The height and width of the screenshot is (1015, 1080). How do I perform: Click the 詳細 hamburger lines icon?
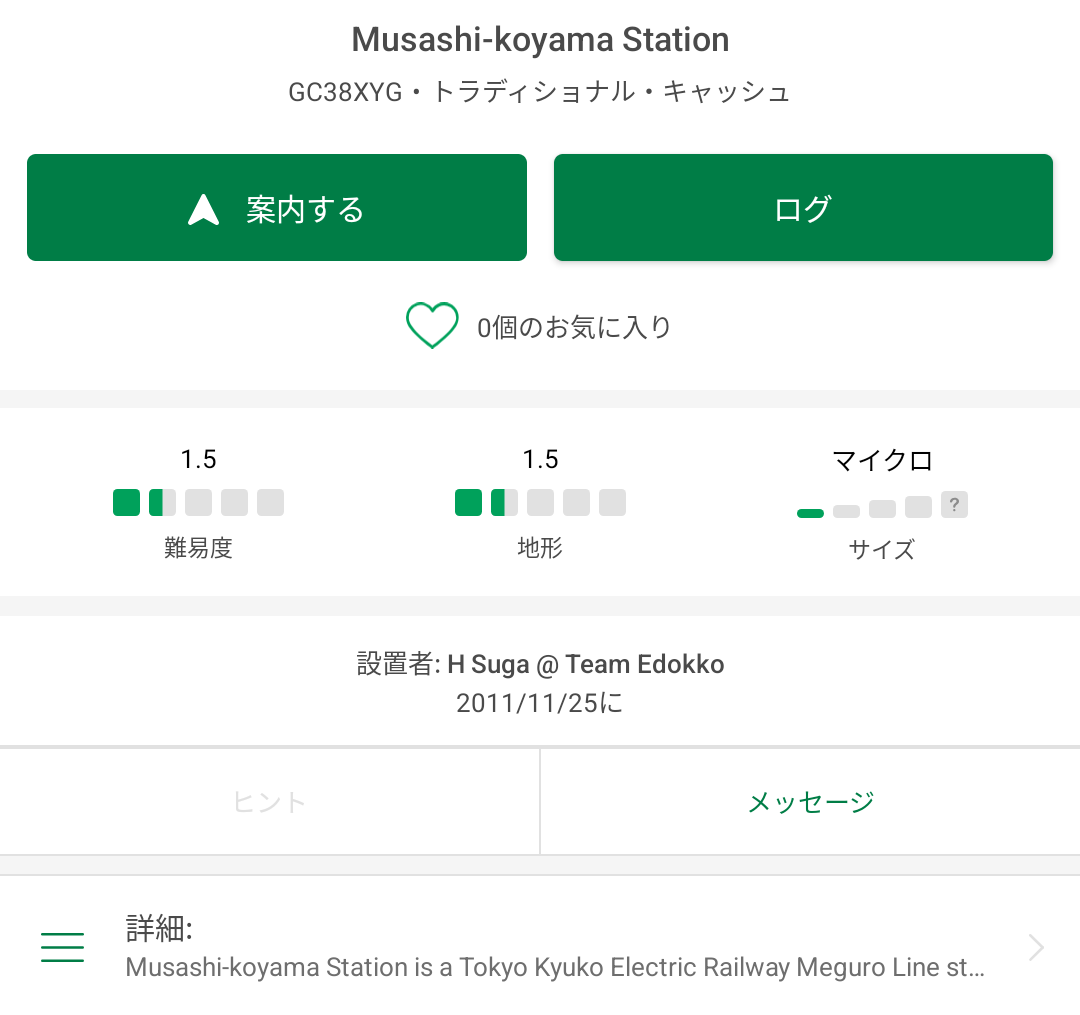pyautogui.click(x=62, y=947)
